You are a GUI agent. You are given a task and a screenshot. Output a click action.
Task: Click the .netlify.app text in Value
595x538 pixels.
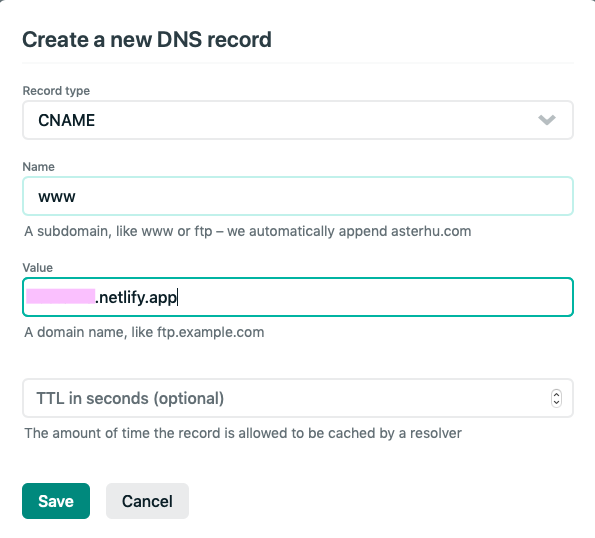pos(136,297)
